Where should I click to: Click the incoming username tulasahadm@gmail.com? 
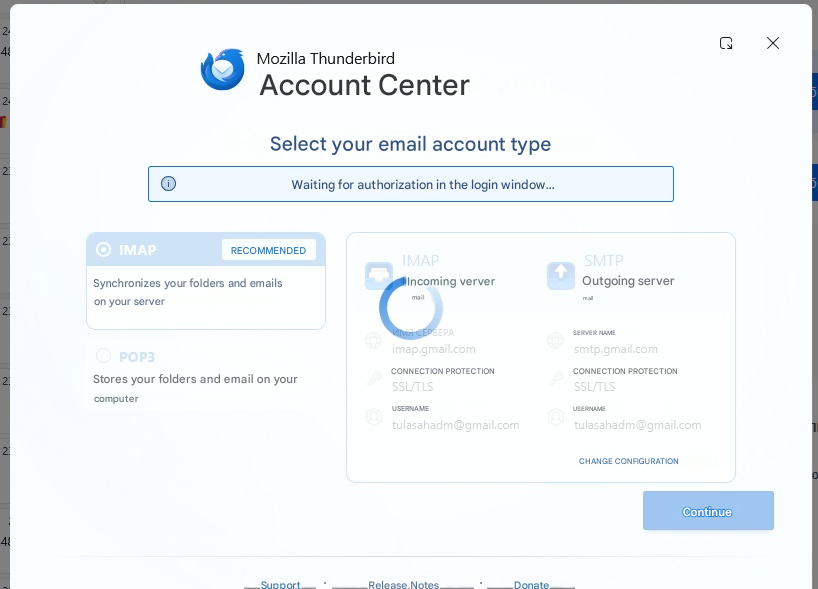point(455,425)
